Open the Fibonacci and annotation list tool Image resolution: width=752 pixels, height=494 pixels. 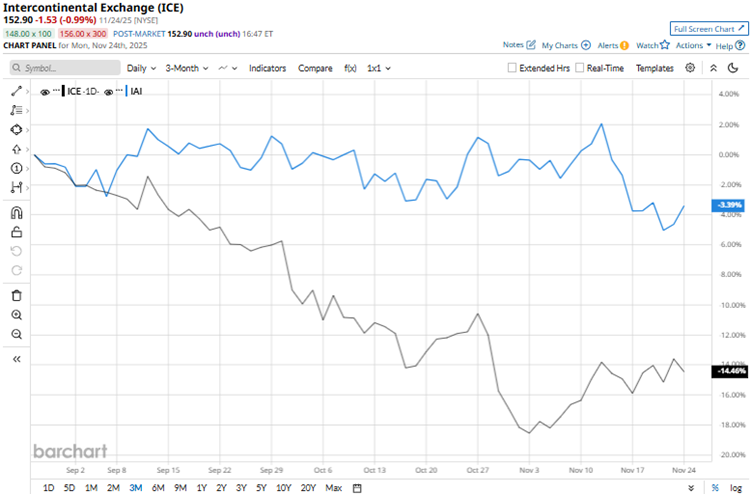tap(16, 110)
